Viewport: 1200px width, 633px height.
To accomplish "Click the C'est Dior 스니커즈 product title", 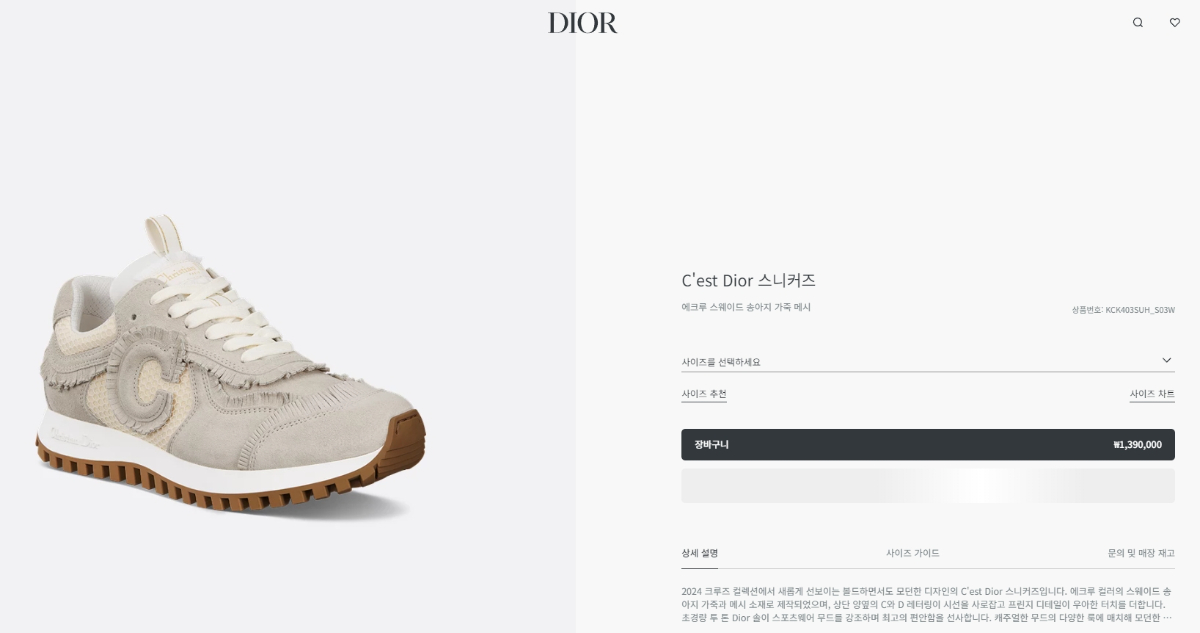I will [748, 281].
